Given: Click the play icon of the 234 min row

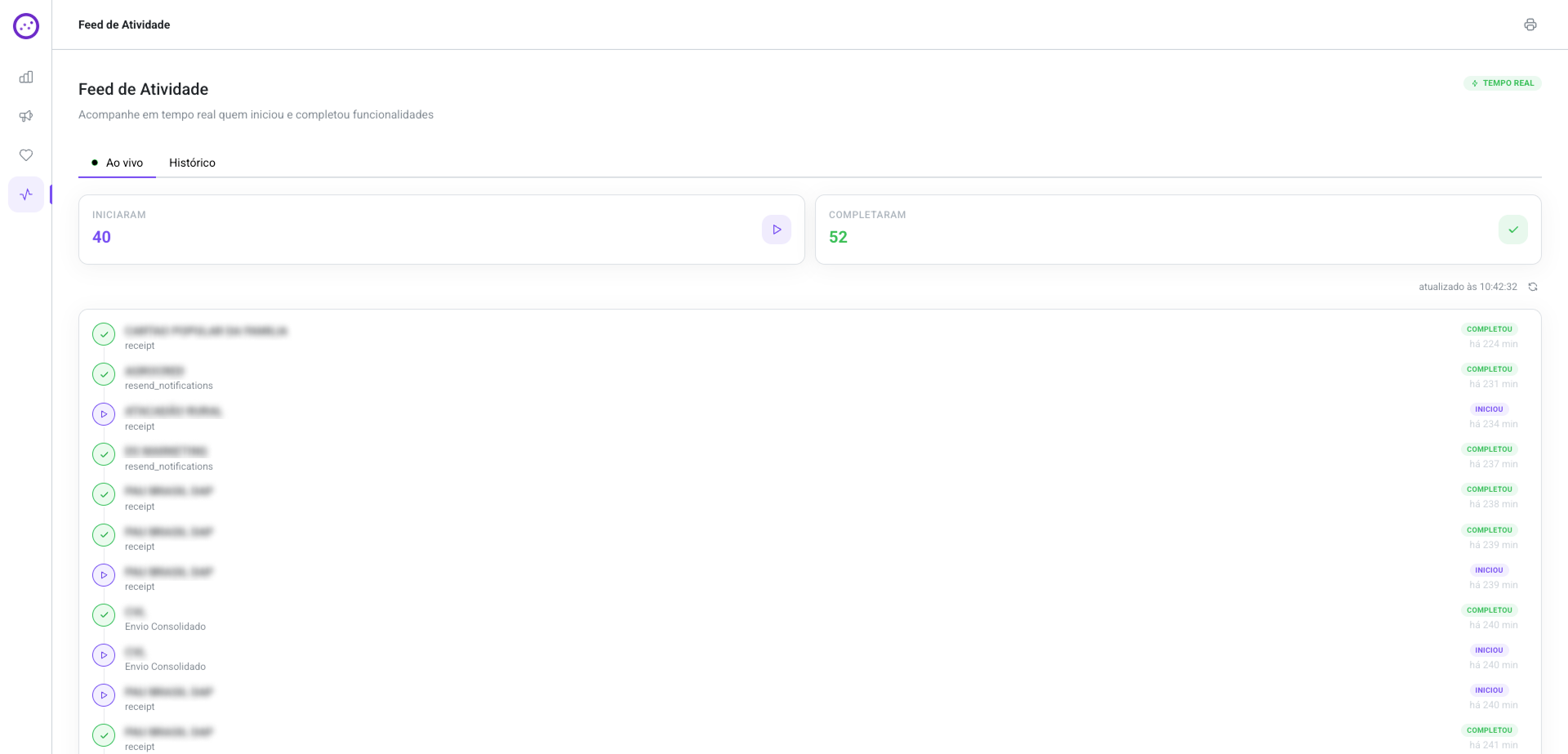Looking at the screenshot, I should (104, 414).
